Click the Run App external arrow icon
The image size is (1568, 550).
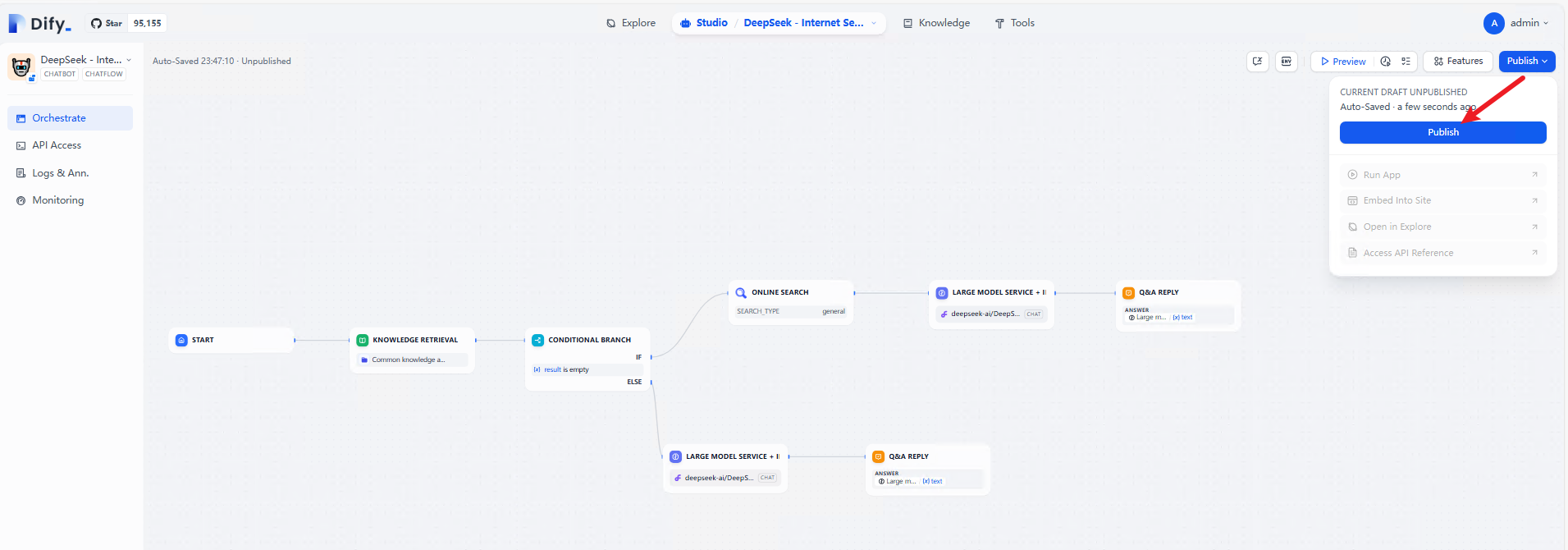click(1534, 174)
